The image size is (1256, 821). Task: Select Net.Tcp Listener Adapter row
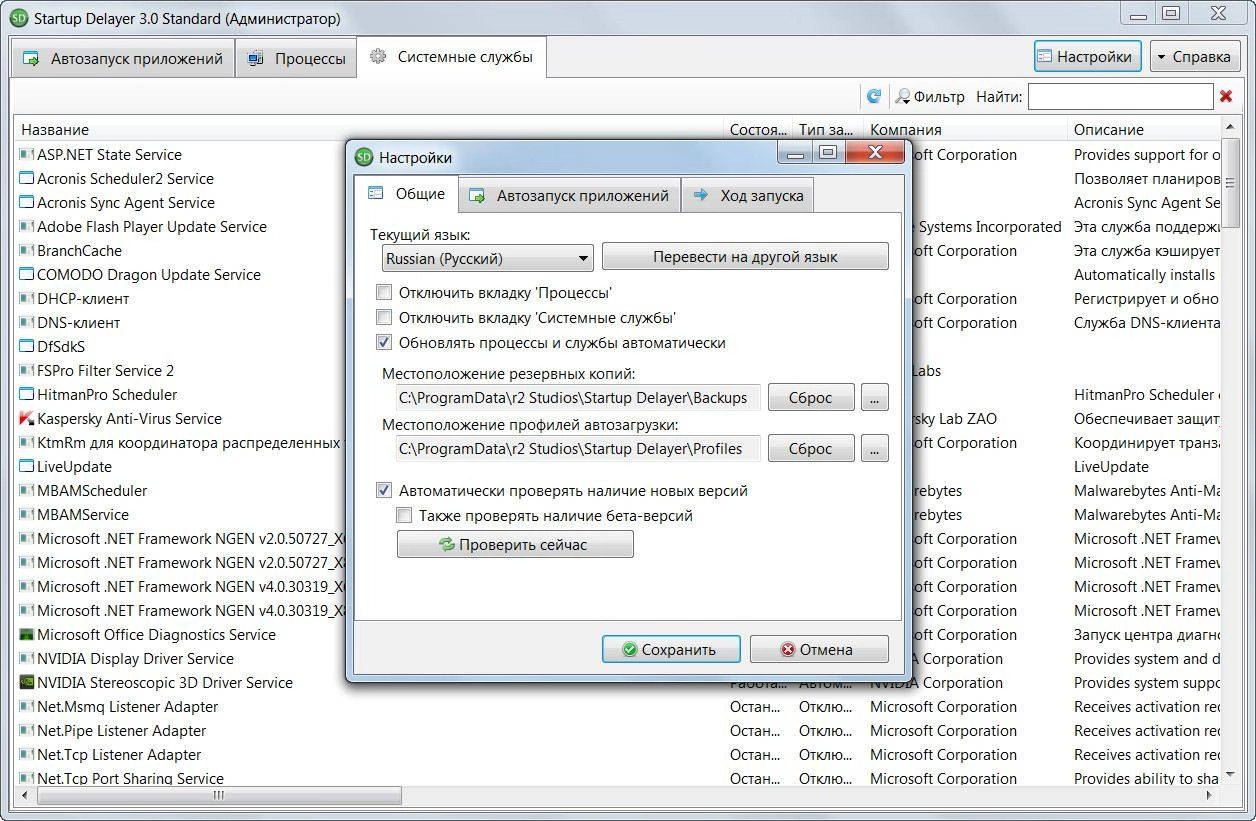tap(618, 755)
